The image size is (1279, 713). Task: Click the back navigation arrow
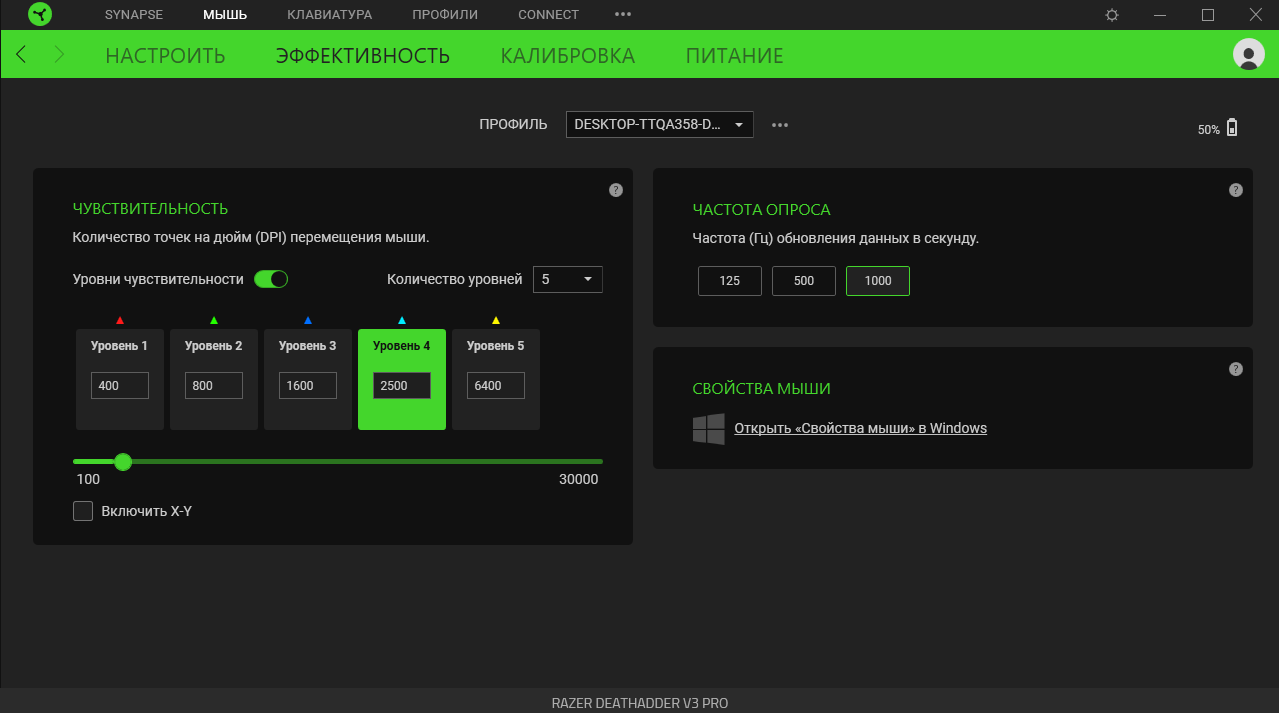pyautogui.click(x=22, y=55)
